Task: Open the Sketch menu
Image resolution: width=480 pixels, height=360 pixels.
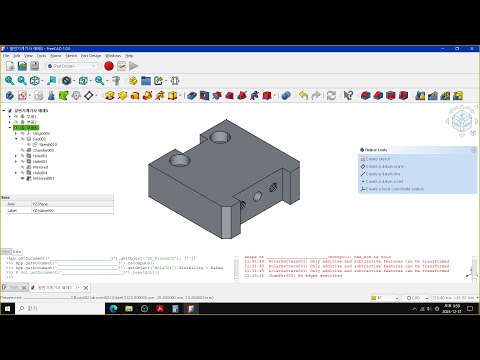Action: click(x=71, y=56)
